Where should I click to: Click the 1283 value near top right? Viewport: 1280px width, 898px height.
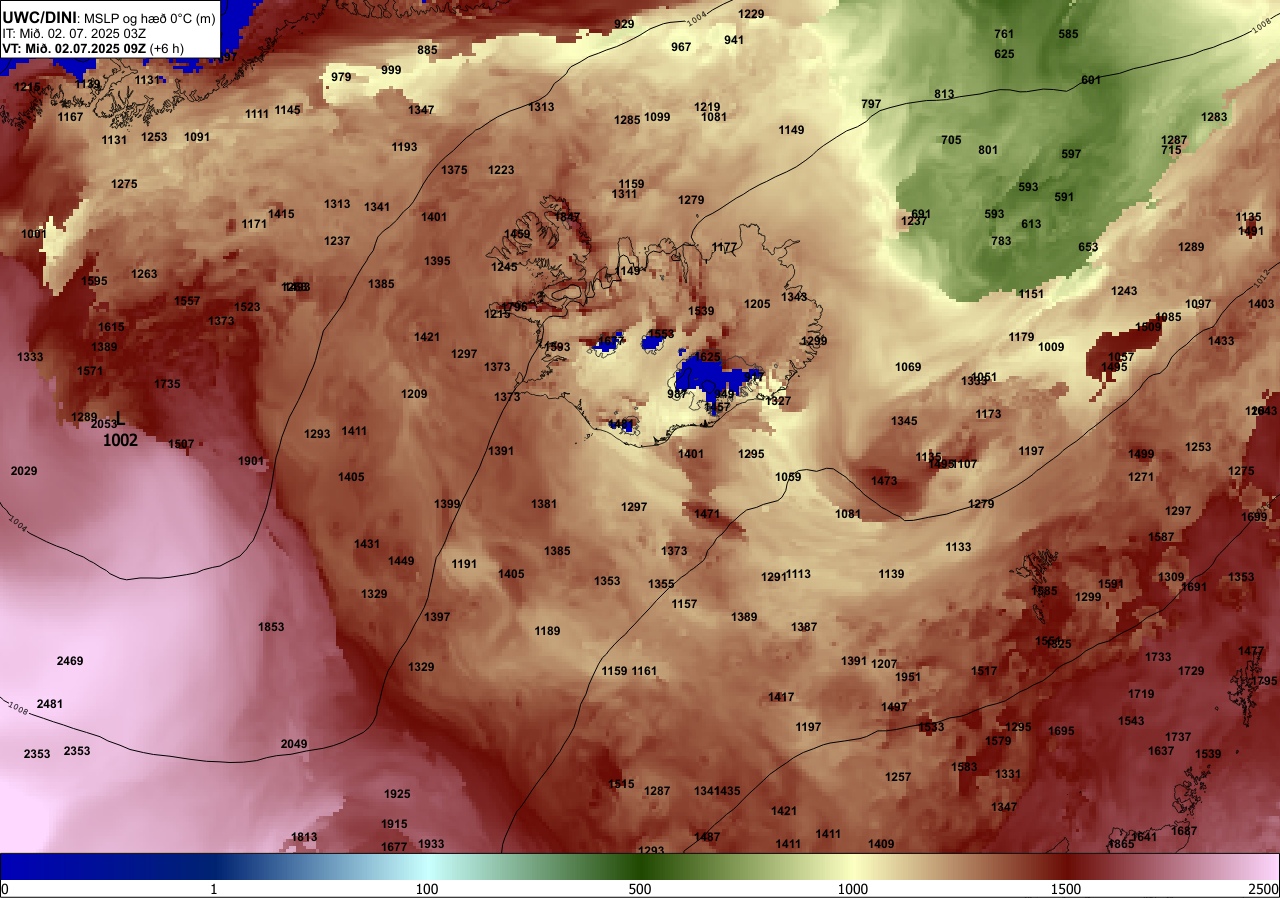[1214, 117]
